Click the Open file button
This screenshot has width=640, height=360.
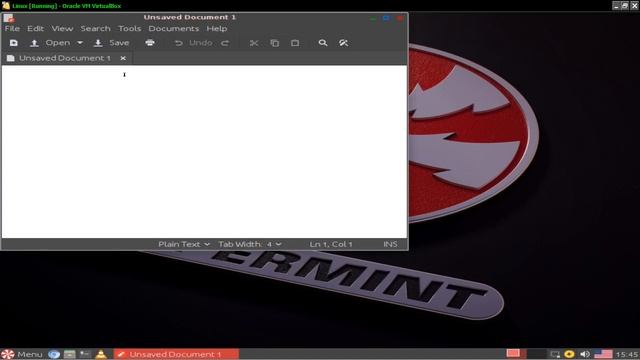coord(50,43)
